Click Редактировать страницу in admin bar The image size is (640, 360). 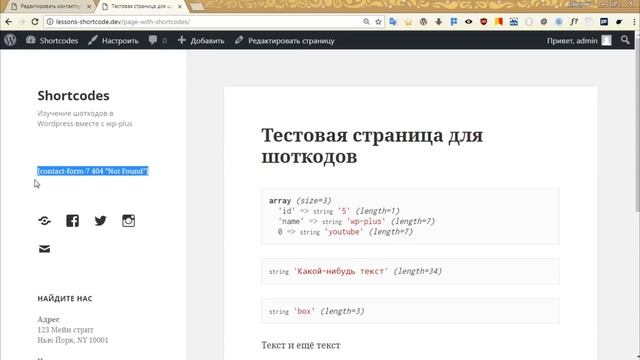coord(285,40)
